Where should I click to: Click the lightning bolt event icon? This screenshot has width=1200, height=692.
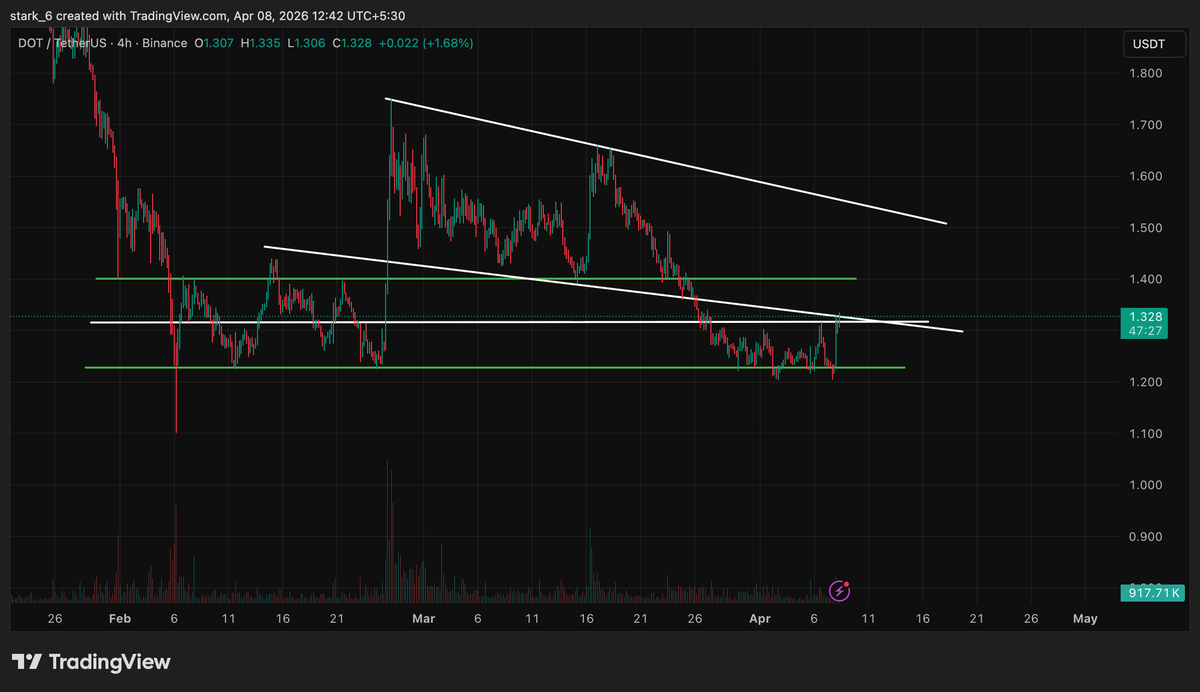click(x=840, y=591)
